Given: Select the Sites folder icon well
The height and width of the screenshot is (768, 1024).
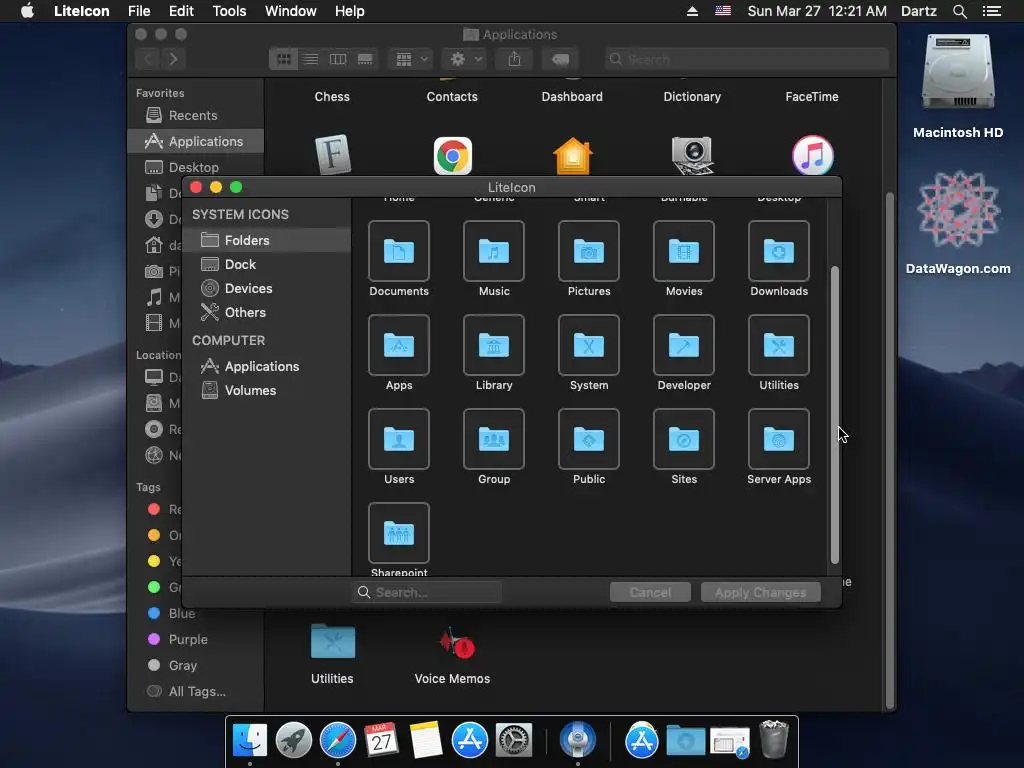Looking at the screenshot, I should [684, 439].
